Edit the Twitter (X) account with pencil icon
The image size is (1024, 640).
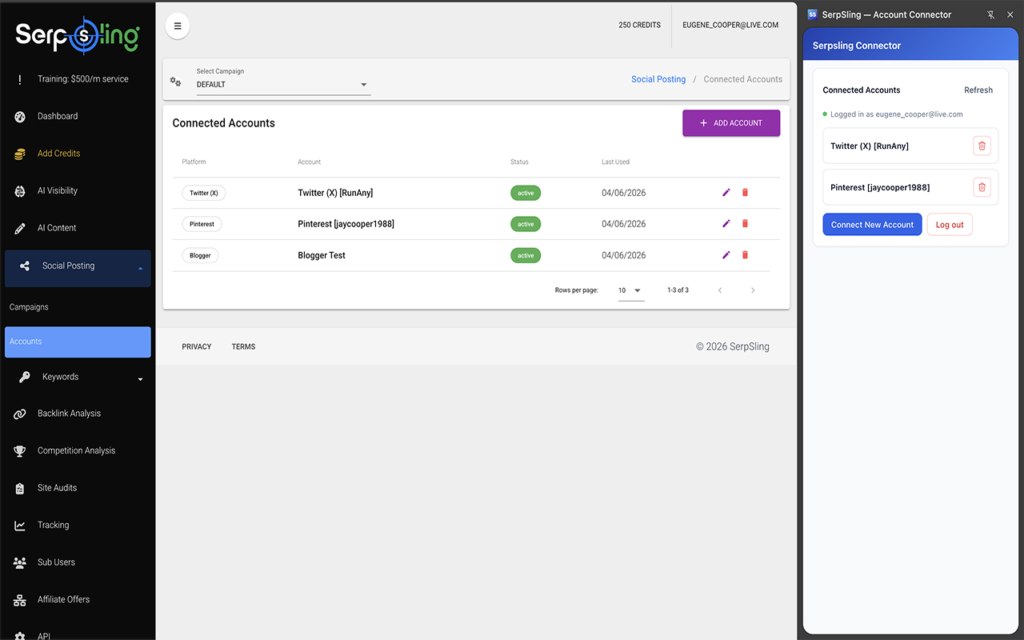click(726, 193)
